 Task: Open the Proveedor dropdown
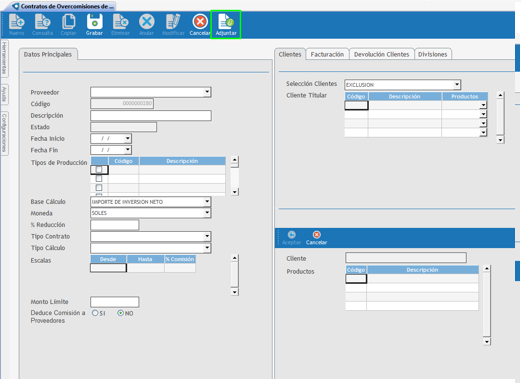(x=207, y=92)
